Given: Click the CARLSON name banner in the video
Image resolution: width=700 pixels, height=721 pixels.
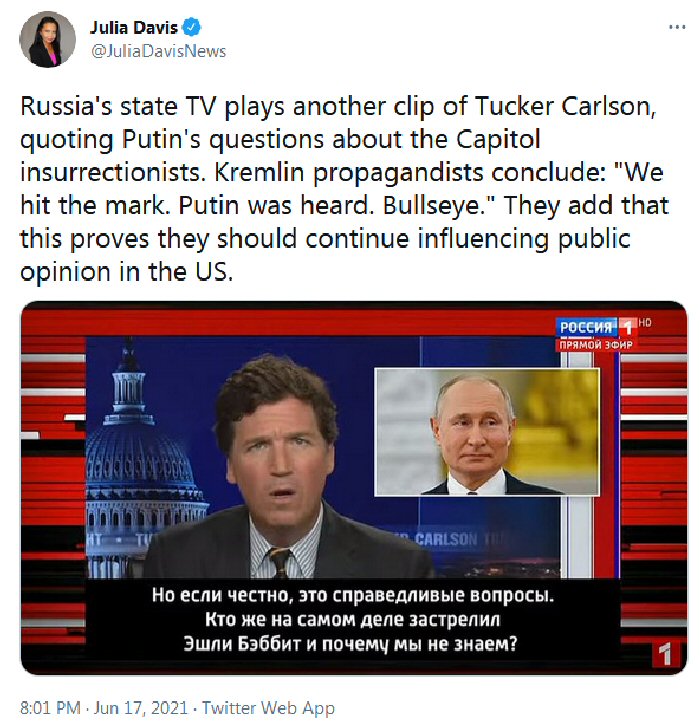Looking at the screenshot, I should pyautogui.click(x=447, y=540).
